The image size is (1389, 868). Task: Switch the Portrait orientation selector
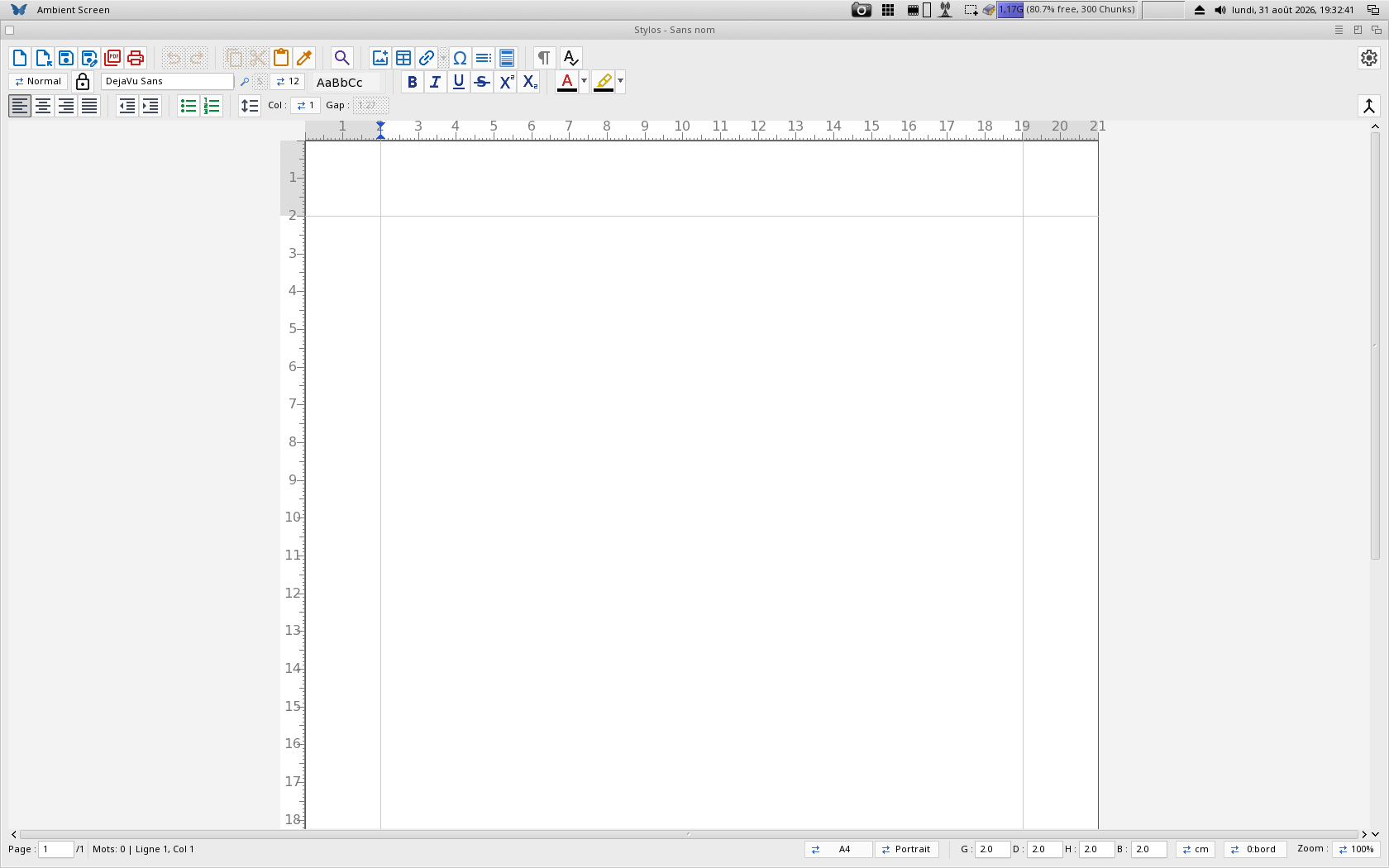tap(907, 849)
